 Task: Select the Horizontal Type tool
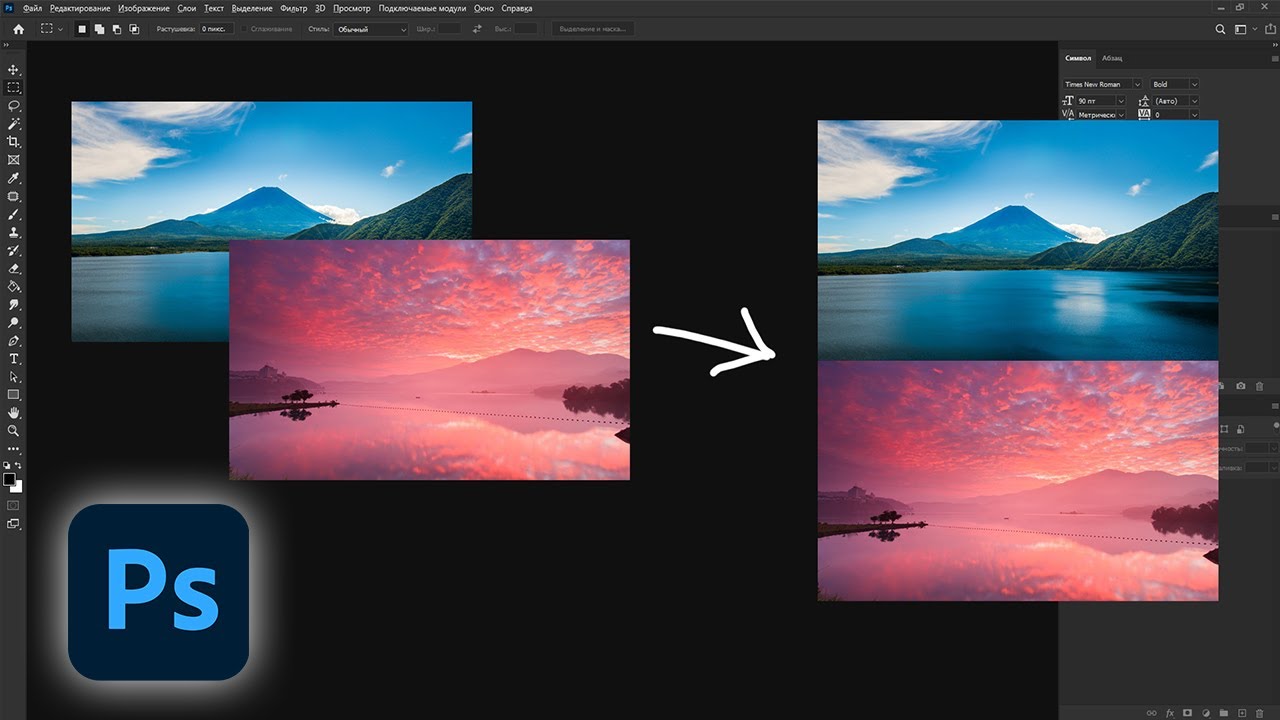[x=14, y=358]
